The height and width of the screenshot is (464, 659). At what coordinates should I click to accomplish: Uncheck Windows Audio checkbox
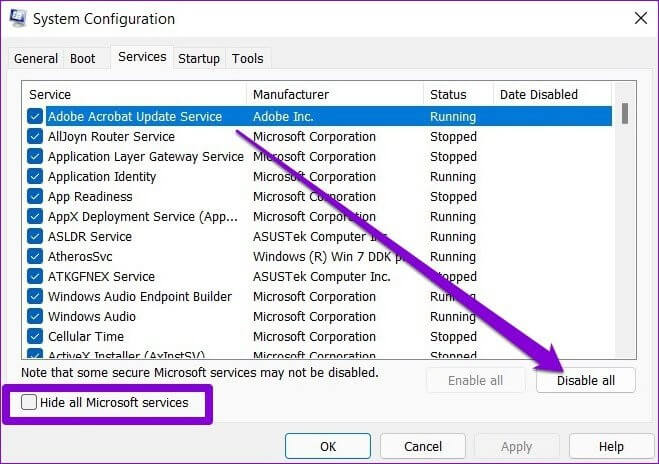click(35, 316)
